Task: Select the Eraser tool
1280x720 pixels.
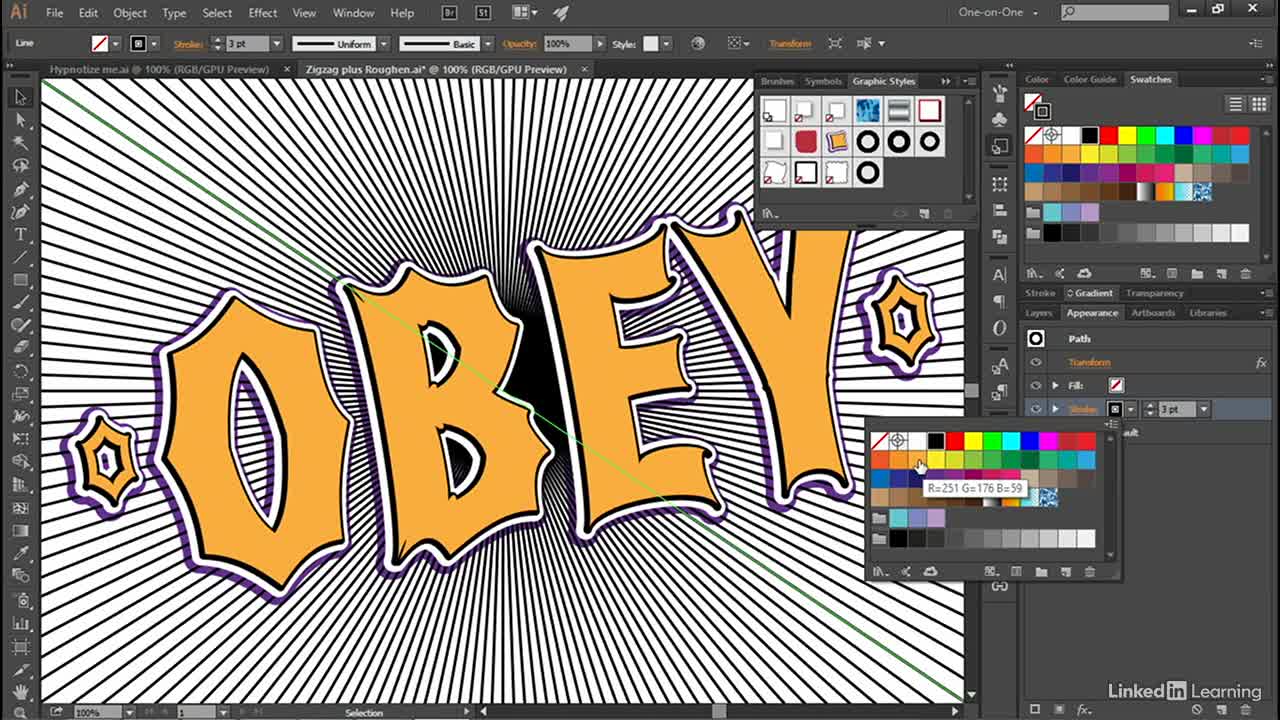Action: click(x=20, y=348)
